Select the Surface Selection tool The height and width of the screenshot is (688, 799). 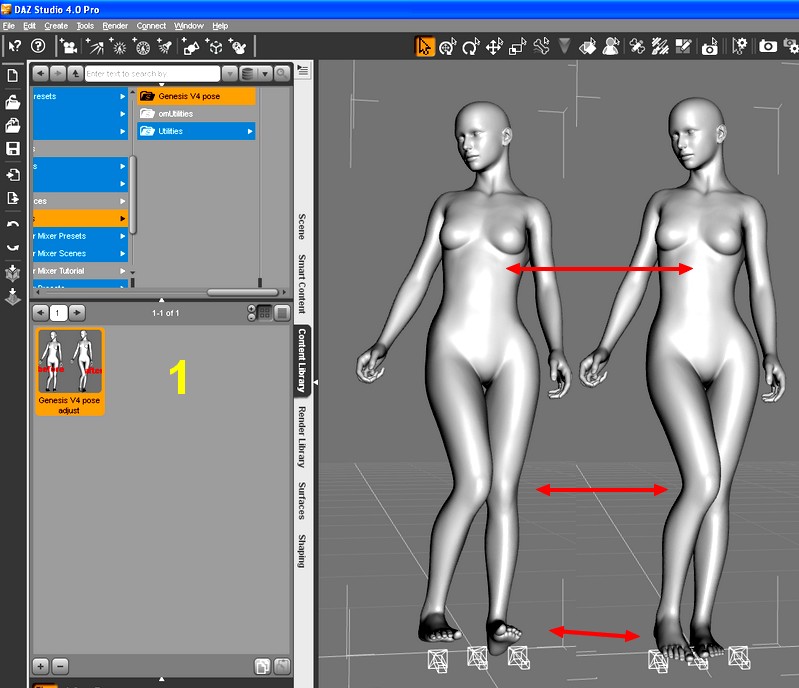pos(588,46)
